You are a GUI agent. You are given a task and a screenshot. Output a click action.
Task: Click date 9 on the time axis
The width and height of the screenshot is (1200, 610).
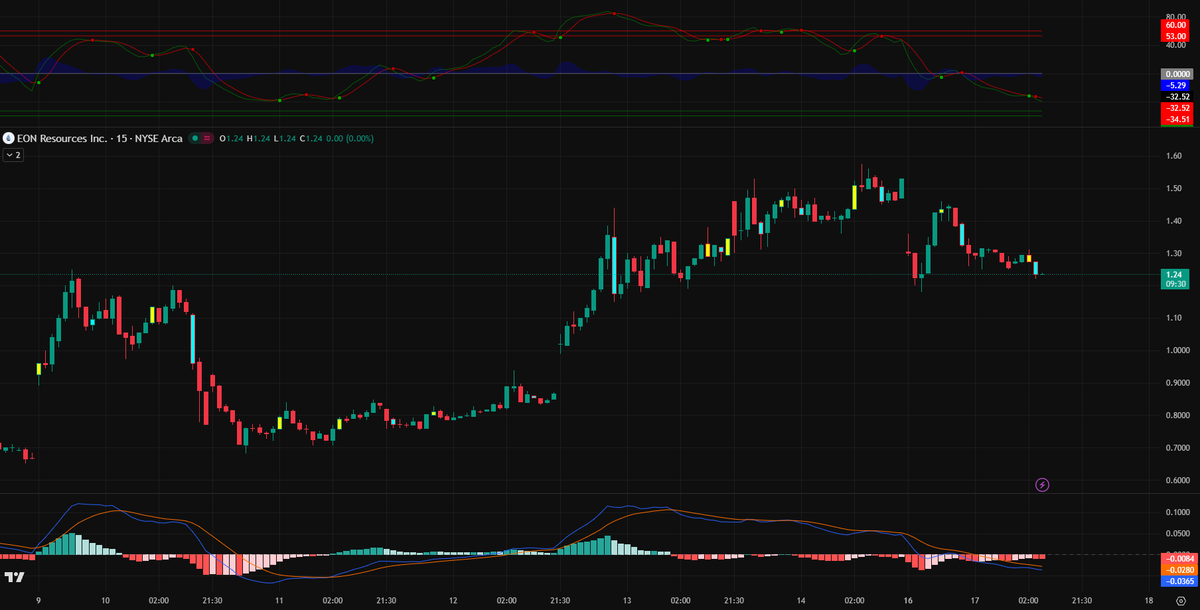38,600
